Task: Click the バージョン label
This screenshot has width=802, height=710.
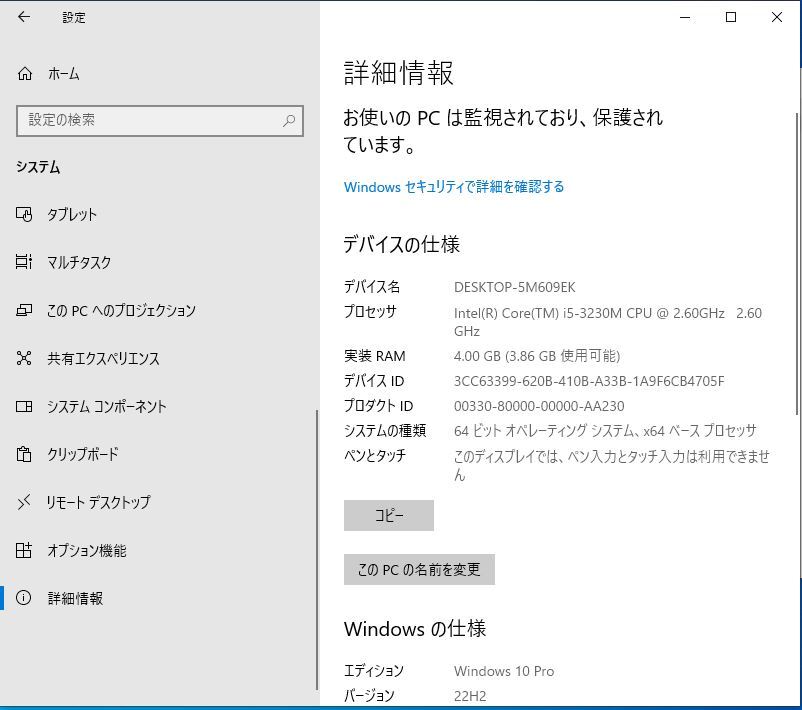Action: click(x=369, y=696)
